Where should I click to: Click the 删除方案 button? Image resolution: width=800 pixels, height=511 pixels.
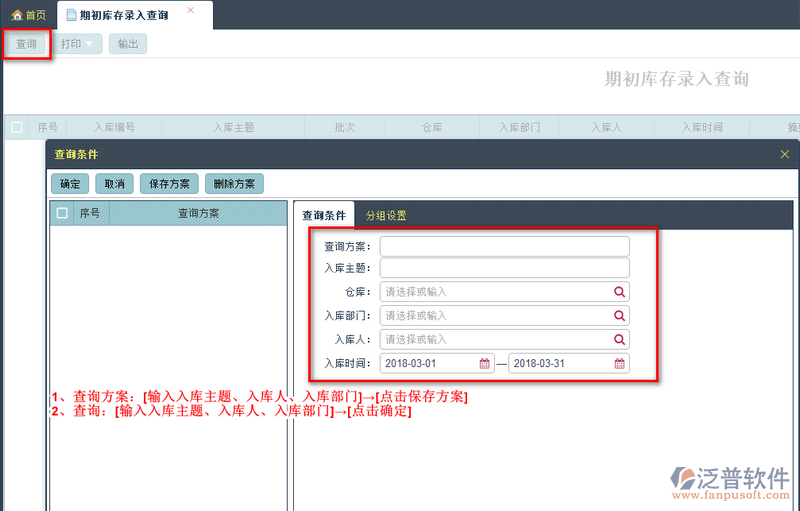(x=234, y=184)
